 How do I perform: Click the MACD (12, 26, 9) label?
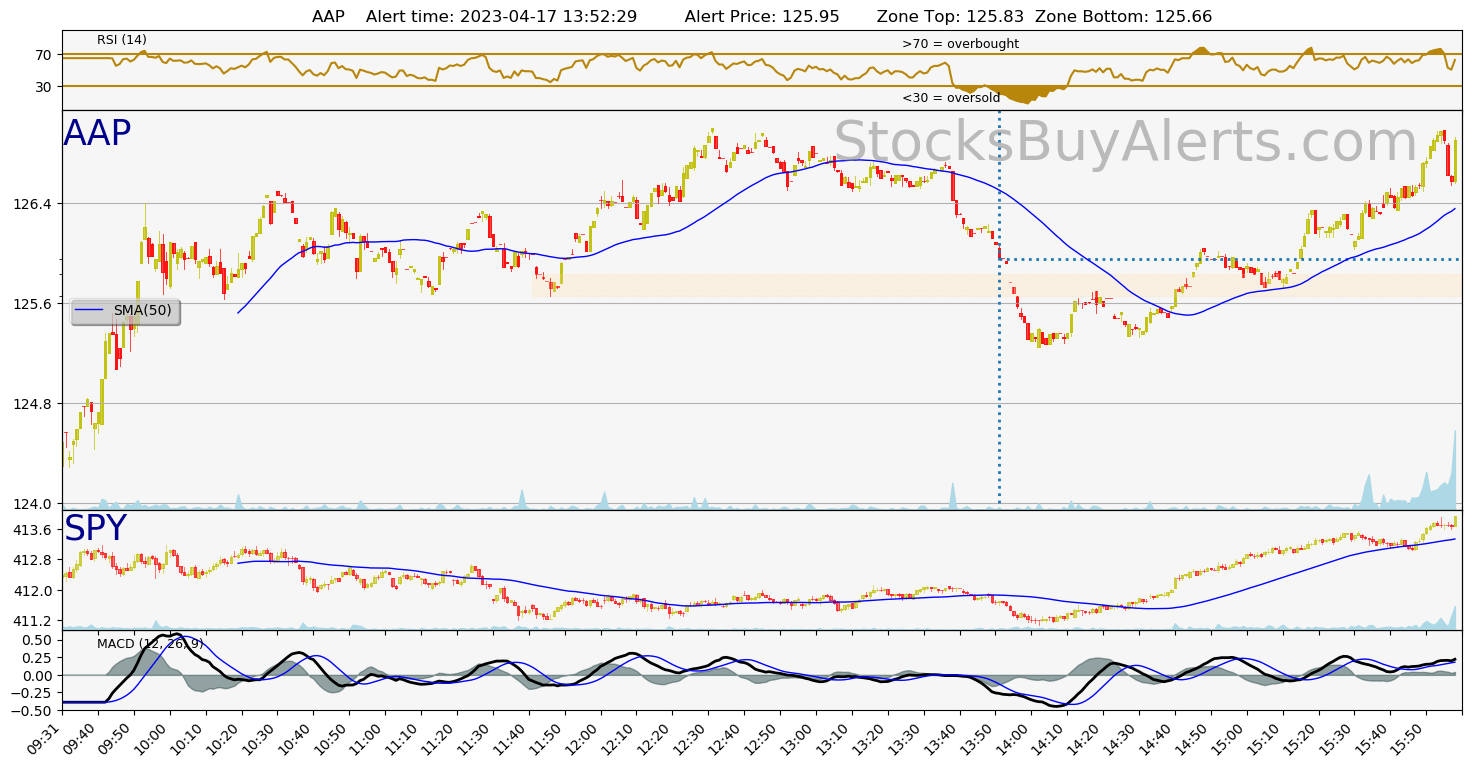(x=150, y=643)
